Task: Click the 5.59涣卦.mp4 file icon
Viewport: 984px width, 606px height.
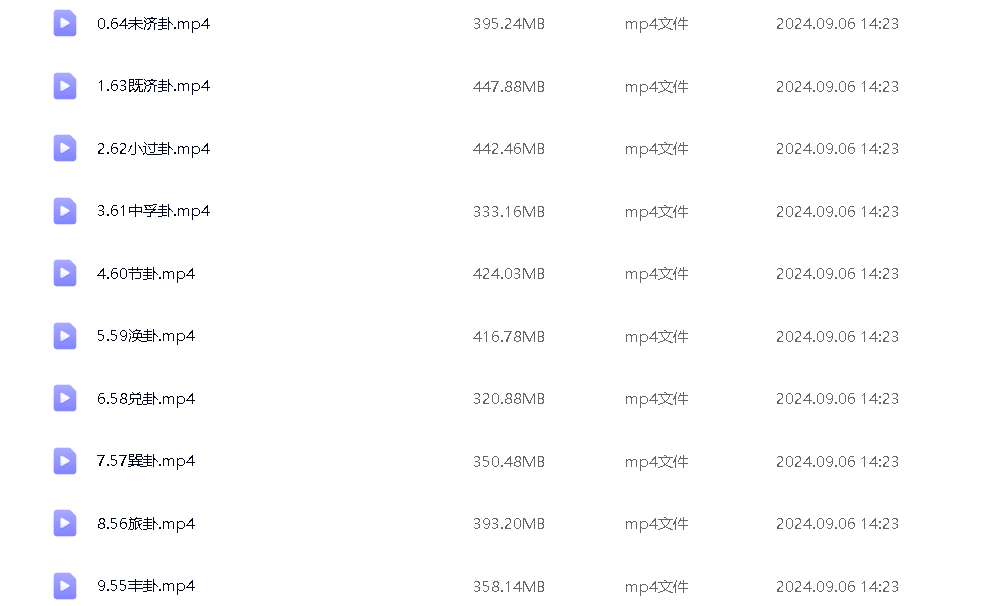Action: [65, 336]
